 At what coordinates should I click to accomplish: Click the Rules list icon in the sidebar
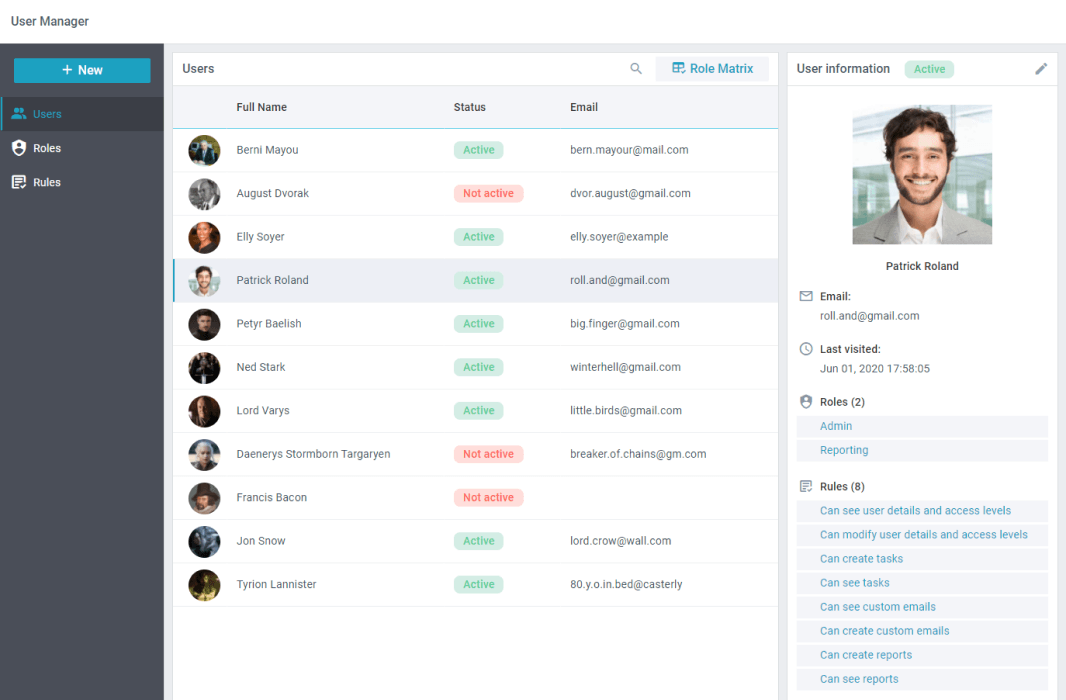(x=19, y=182)
